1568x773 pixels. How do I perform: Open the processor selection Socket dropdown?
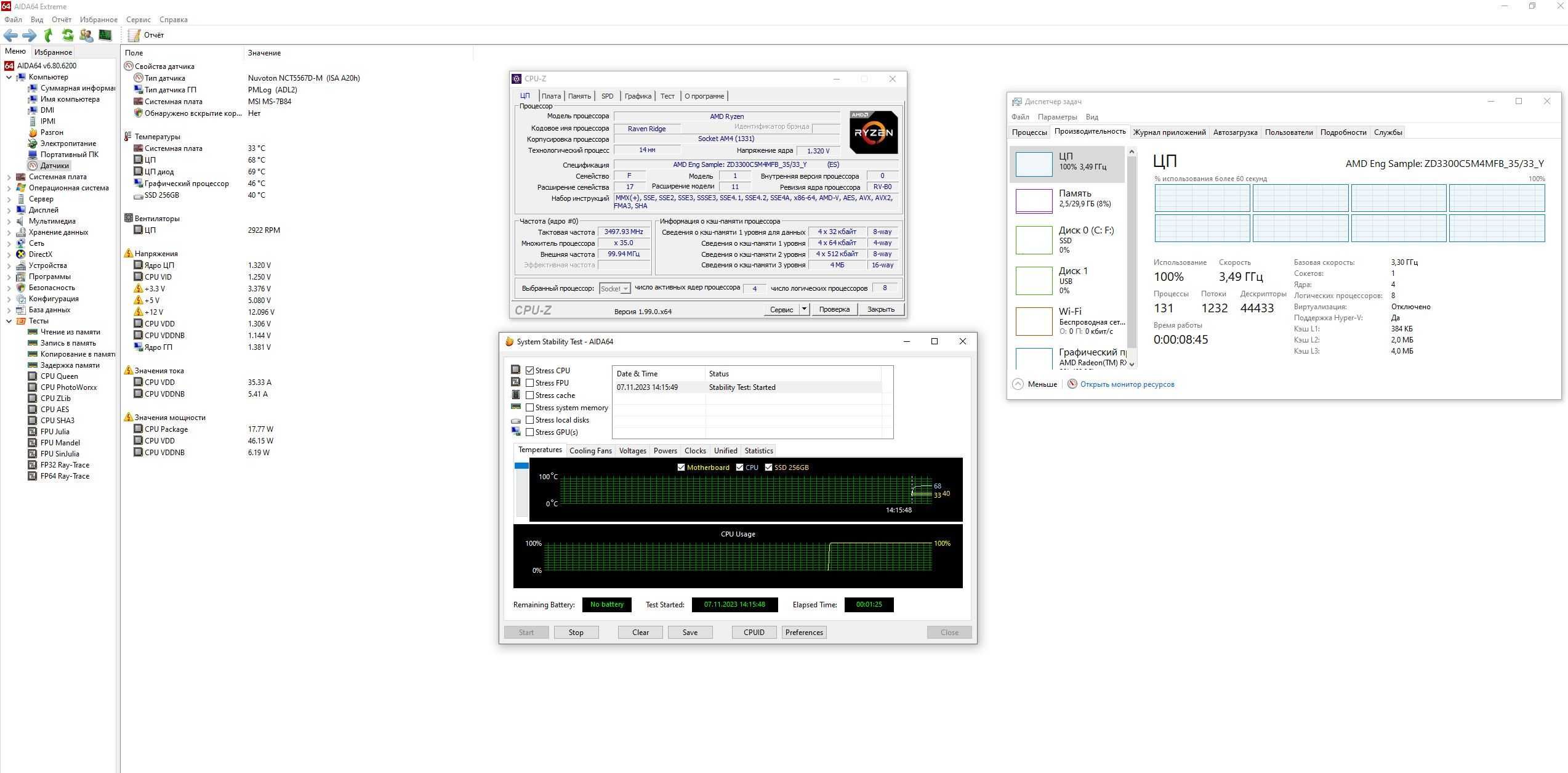[x=614, y=288]
